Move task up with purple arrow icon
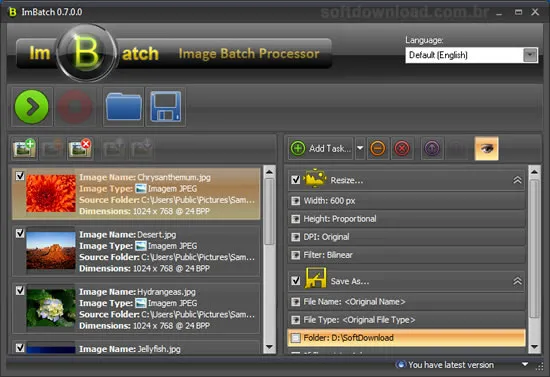 pyautogui.click(x=432, y=148)
